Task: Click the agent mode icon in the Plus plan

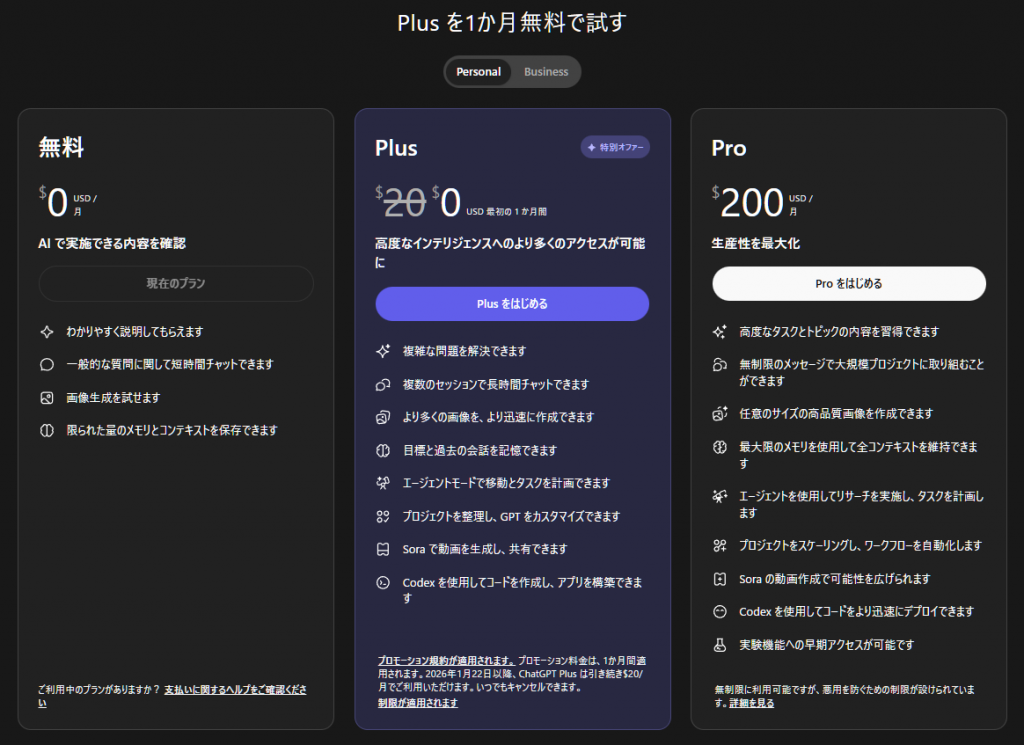Action: click(382, 483)
